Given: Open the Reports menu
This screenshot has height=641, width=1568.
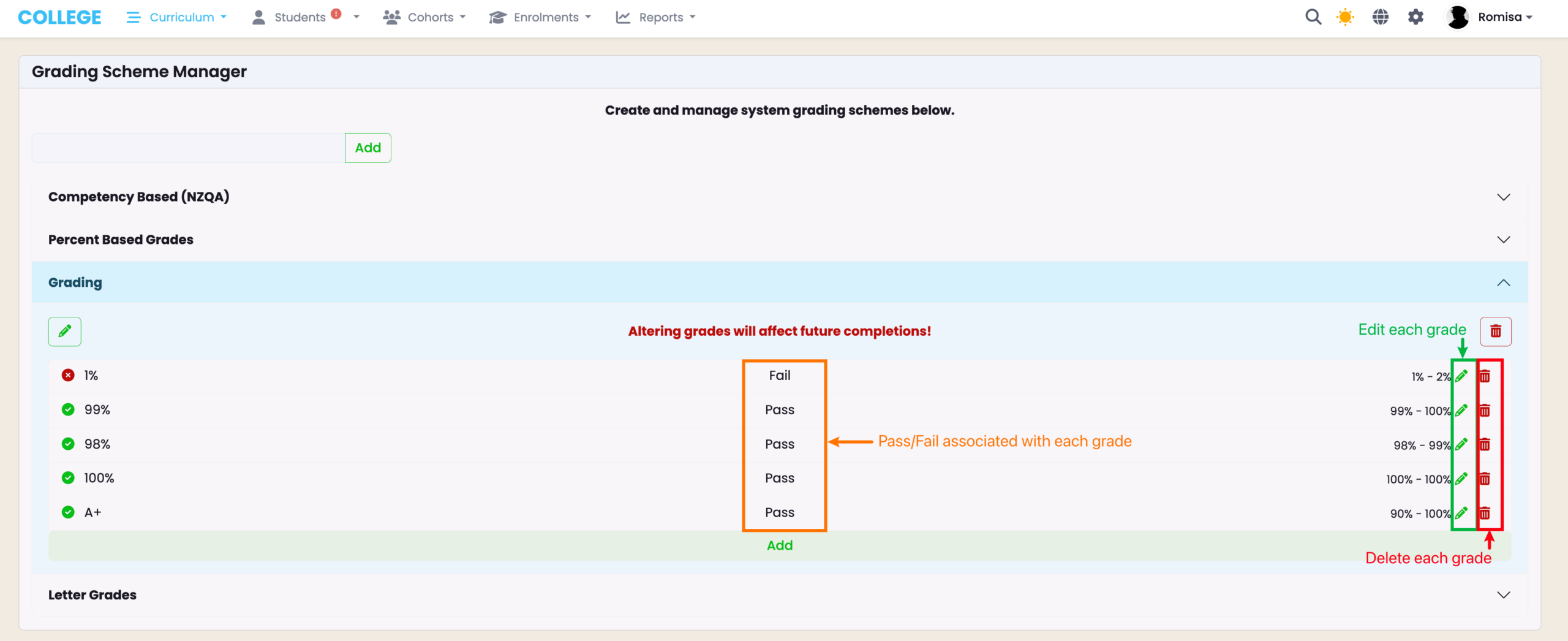Looking at the screenshot, I should tap(655, 17).
